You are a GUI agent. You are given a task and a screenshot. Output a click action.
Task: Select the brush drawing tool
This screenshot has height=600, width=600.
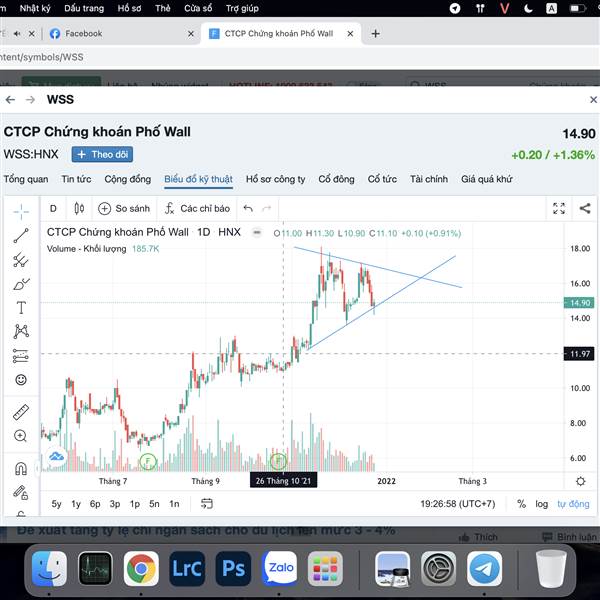click(21, 284)
